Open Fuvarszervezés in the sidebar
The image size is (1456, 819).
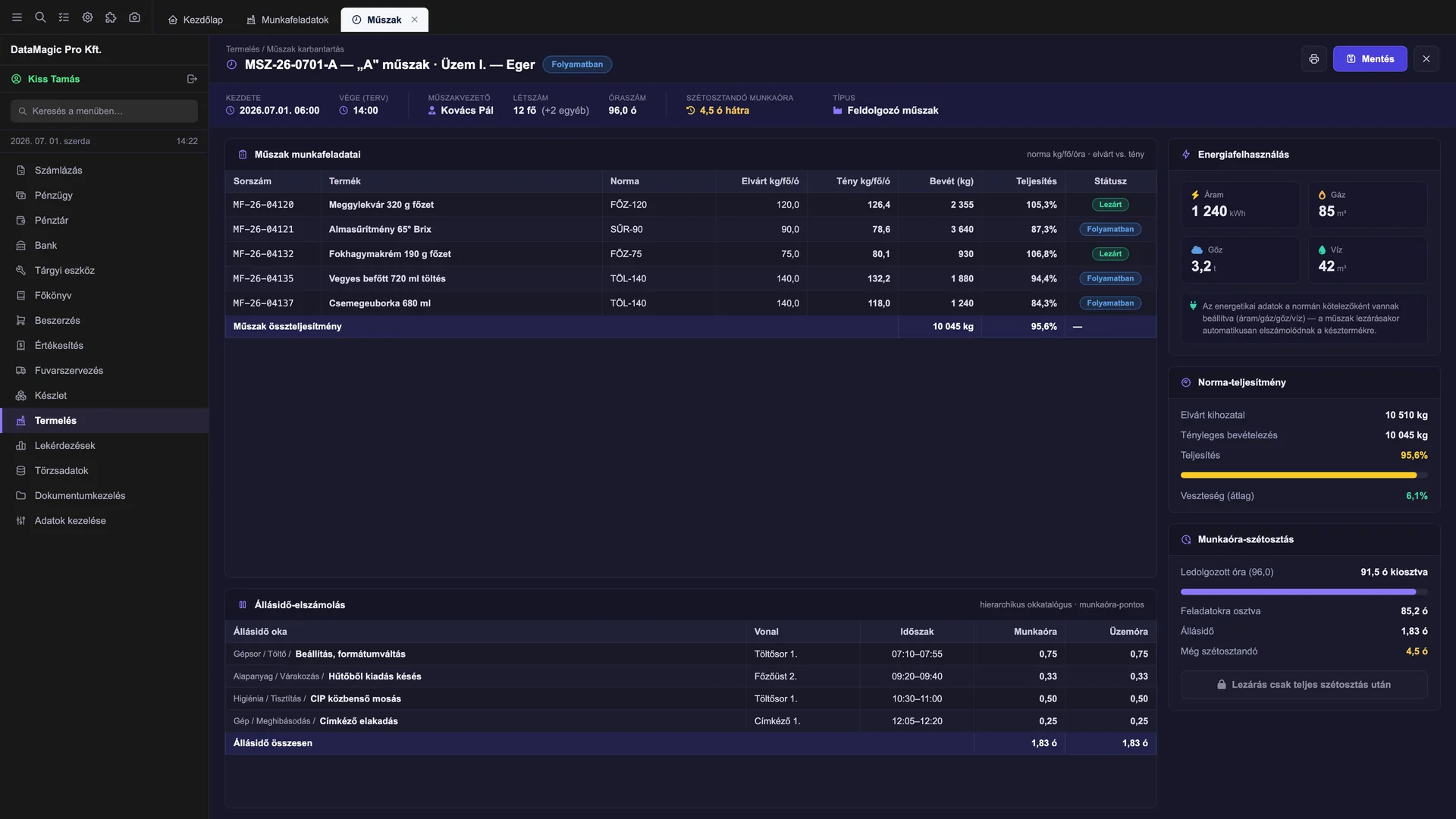[x=104, y=371]
